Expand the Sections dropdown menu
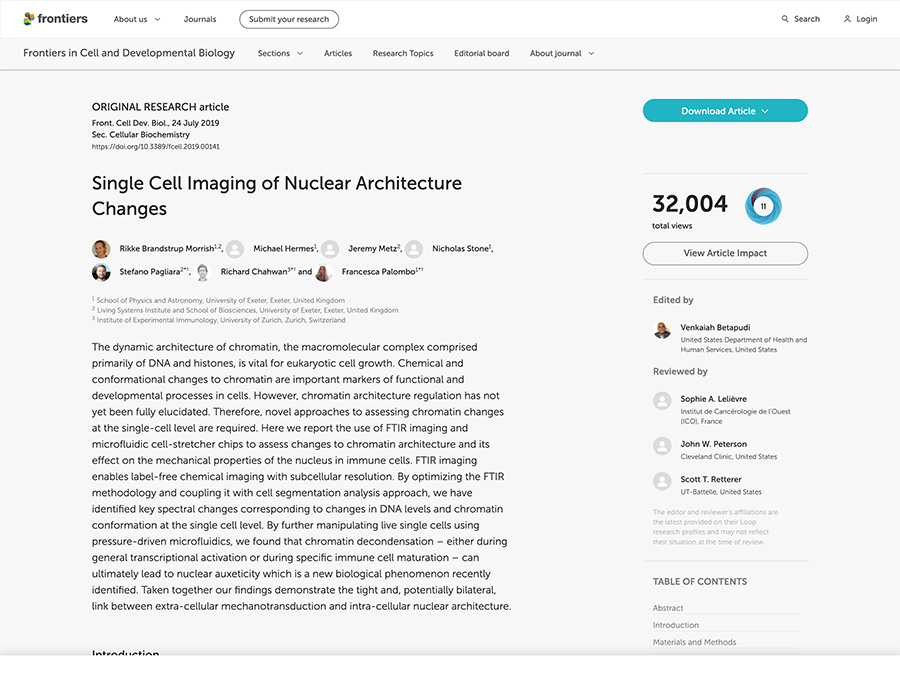The width and height of the screenshot is (900, 675). [280, 53]
